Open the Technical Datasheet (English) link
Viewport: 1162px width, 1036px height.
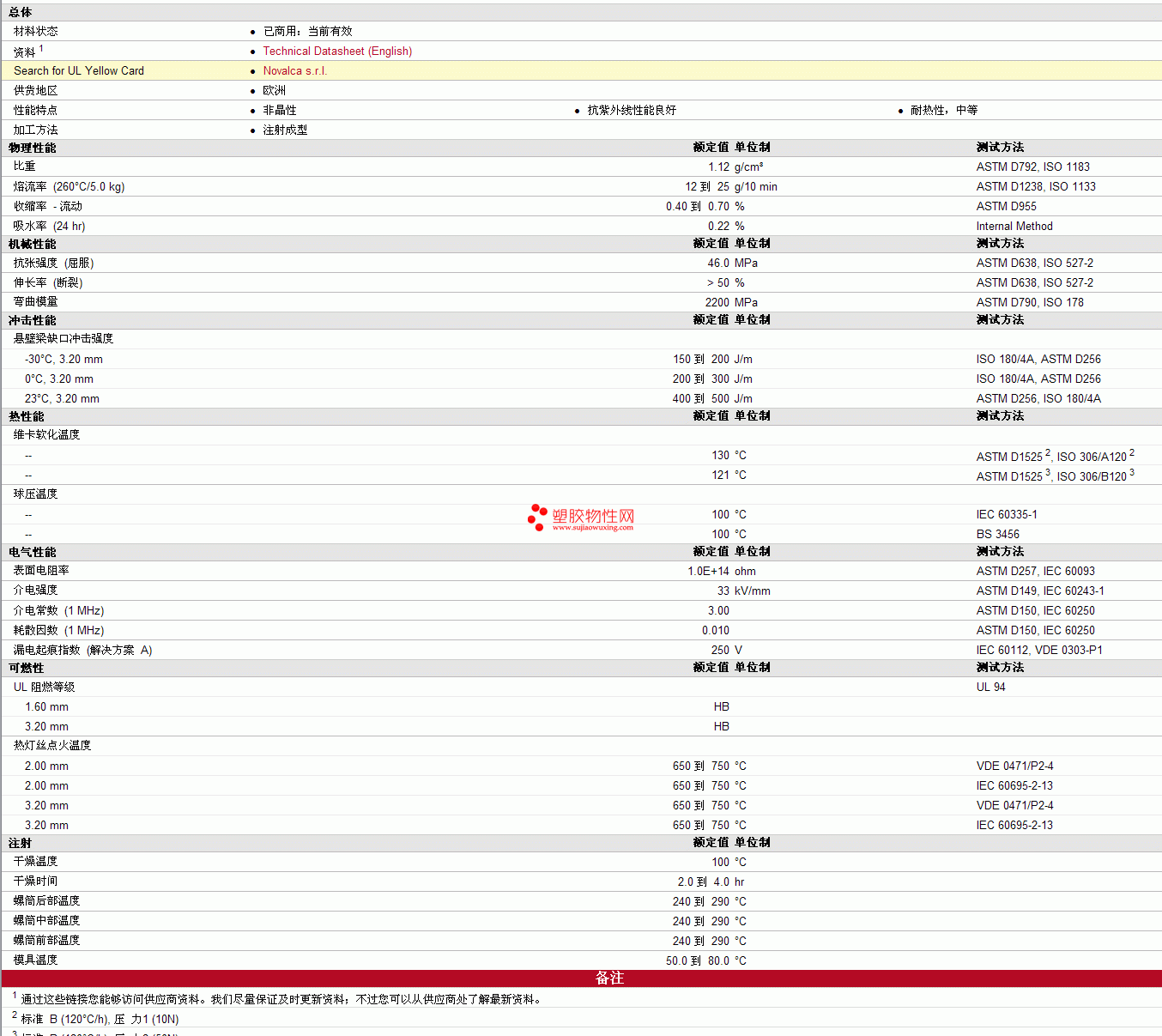click(x=337, y=51)
